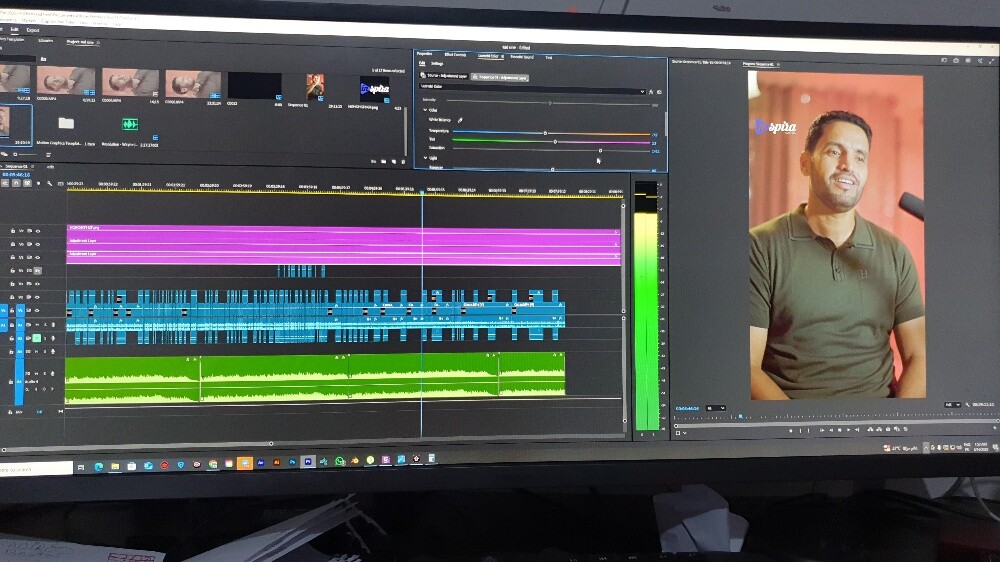Switch to the Essential Sound tab

pyautogui.click(x=522, y=57)
